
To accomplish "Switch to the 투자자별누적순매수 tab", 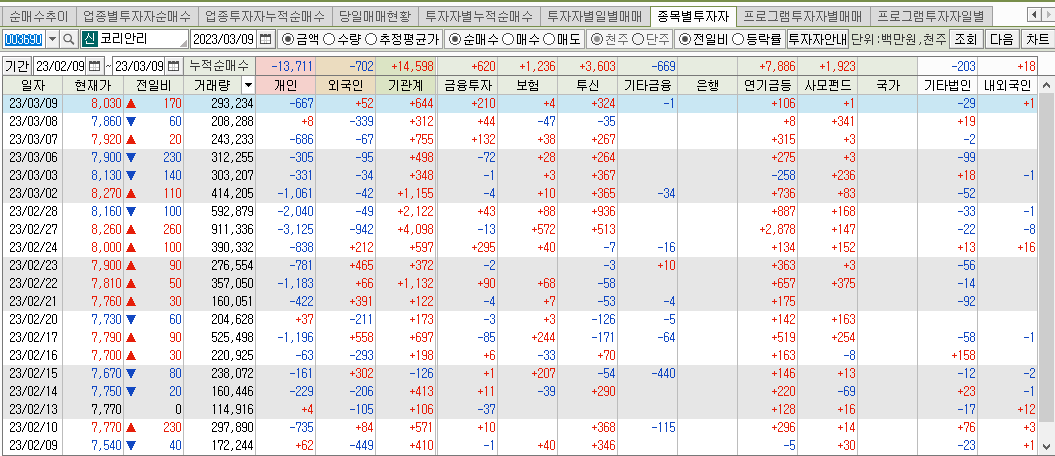I will (479, 15).
